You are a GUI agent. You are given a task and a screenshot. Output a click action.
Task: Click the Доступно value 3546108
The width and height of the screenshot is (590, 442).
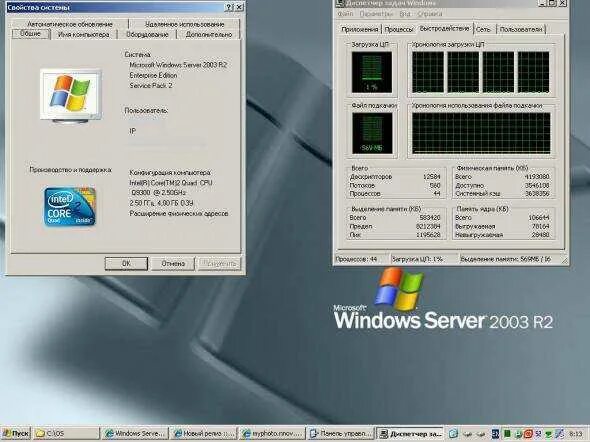pyautogui.click(x=537, y=185)
